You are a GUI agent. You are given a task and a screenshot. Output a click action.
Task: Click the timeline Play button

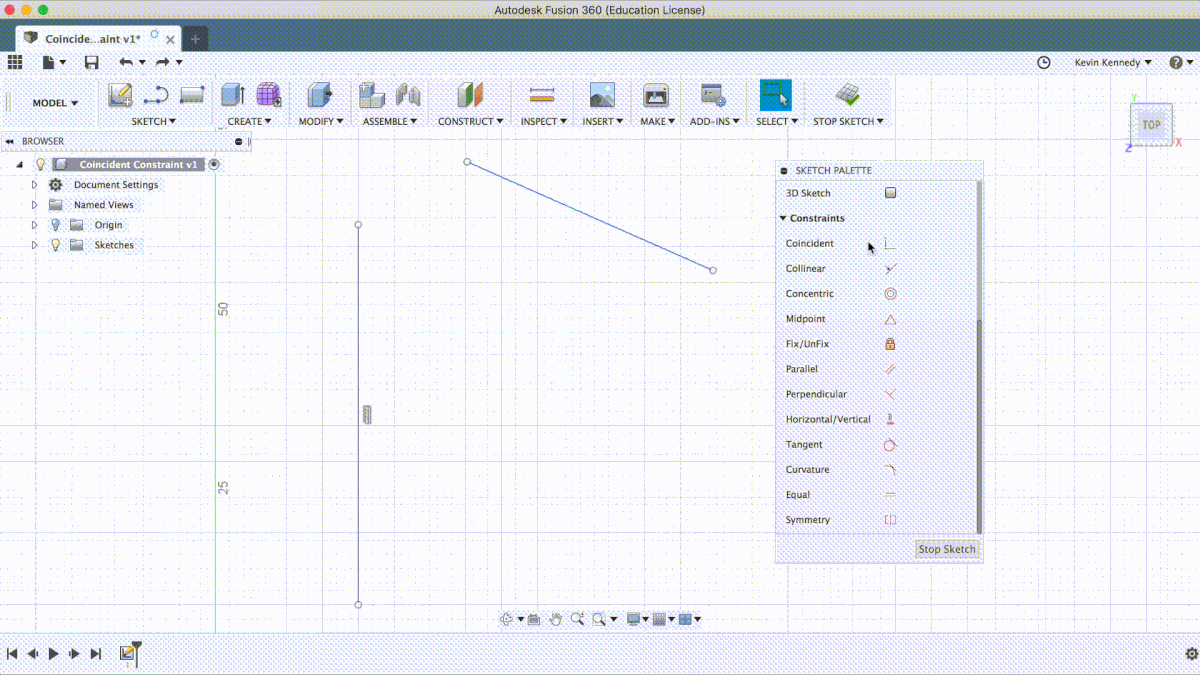pos(53,653)
